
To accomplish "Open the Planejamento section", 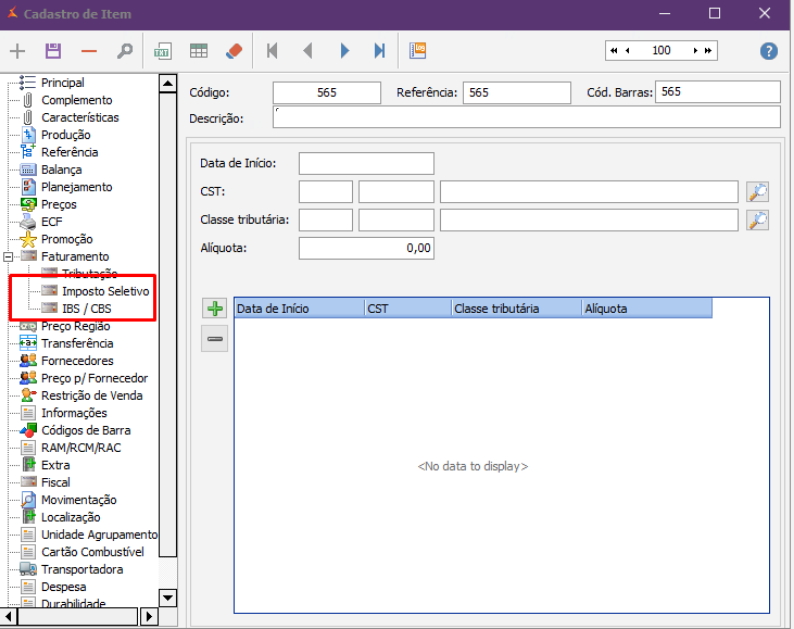I will (77, 187).
